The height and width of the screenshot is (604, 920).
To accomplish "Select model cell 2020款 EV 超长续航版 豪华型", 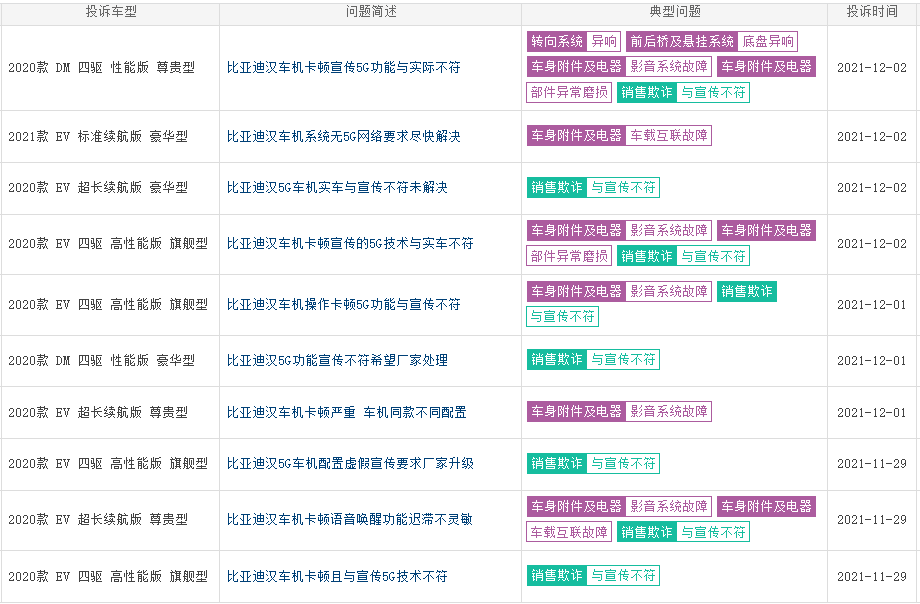I will (98, 187).
